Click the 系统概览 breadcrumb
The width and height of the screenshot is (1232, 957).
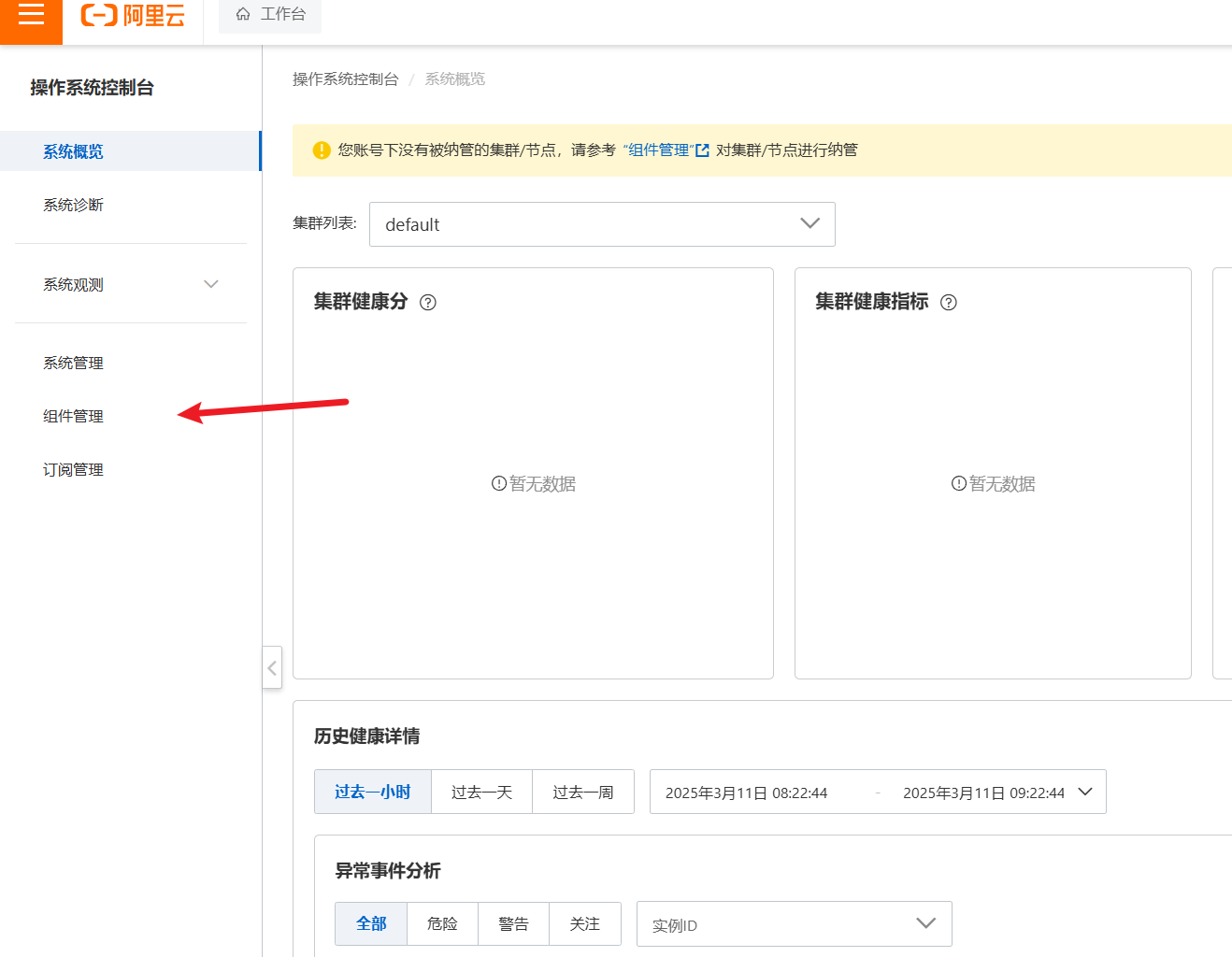coord(455,79)
